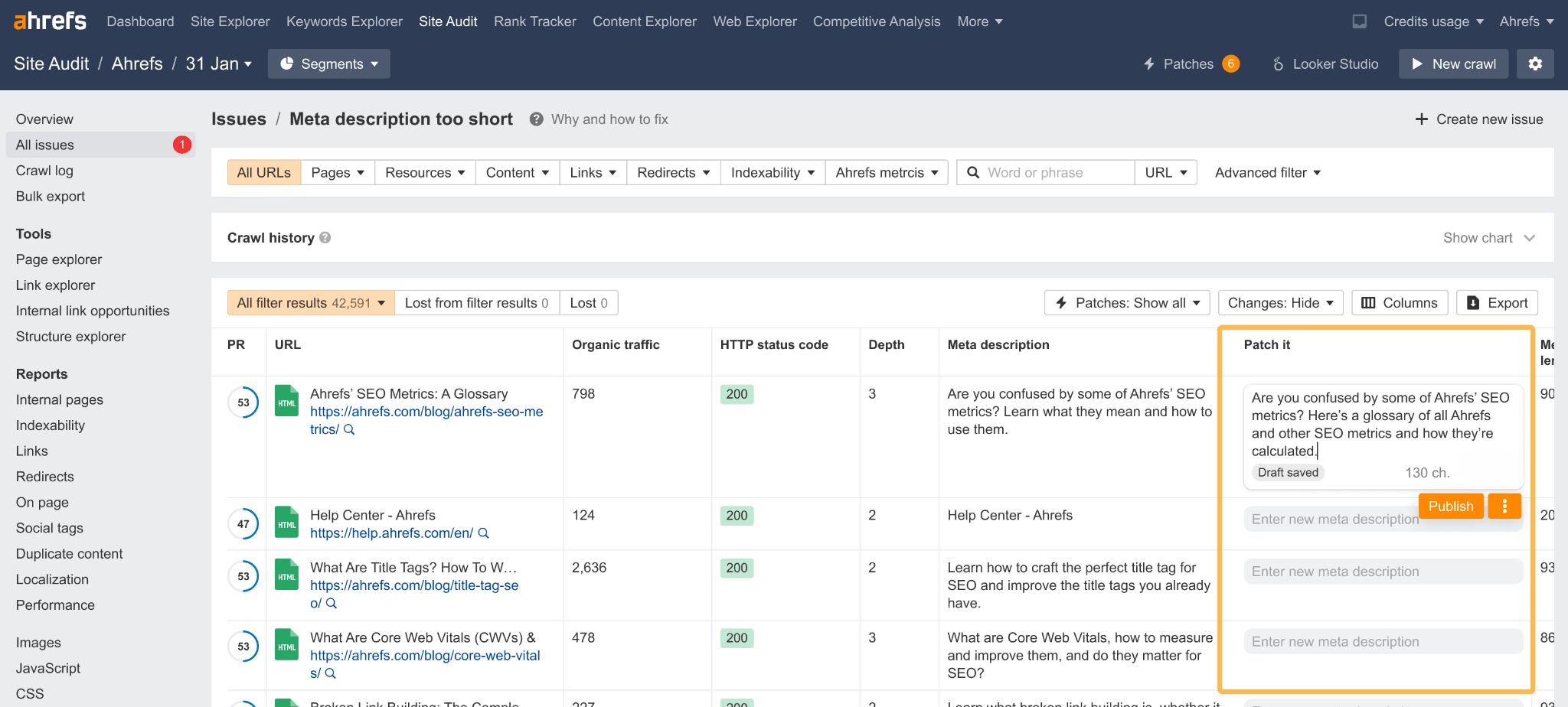This screenshot has height=707, width=1568.
Task: Open the Advanced filter dropdown
Action: (x=1266, y=172)
